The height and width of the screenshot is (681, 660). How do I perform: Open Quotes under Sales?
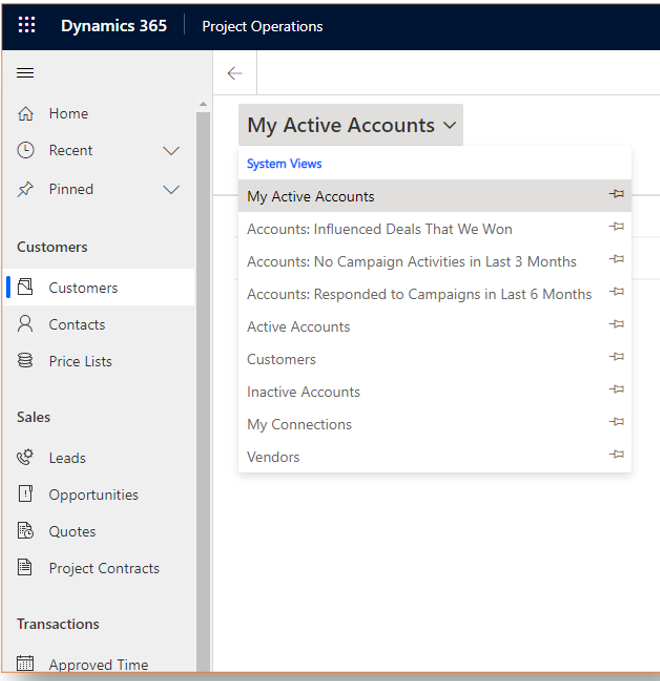(x=99, y=531)
